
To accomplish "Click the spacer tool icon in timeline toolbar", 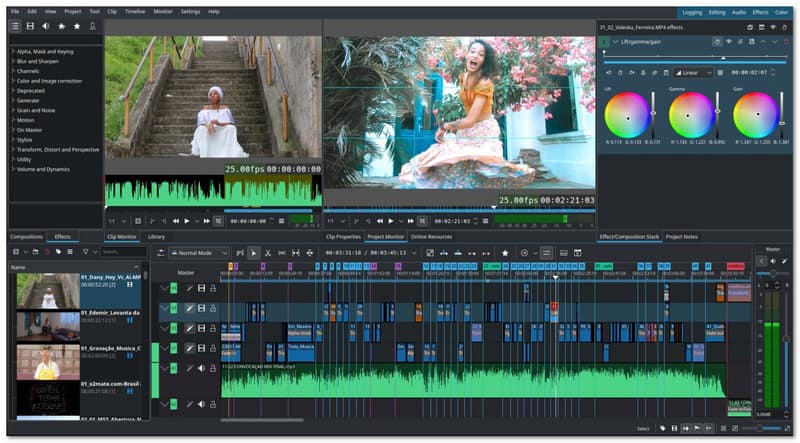I will pos(282,253).
